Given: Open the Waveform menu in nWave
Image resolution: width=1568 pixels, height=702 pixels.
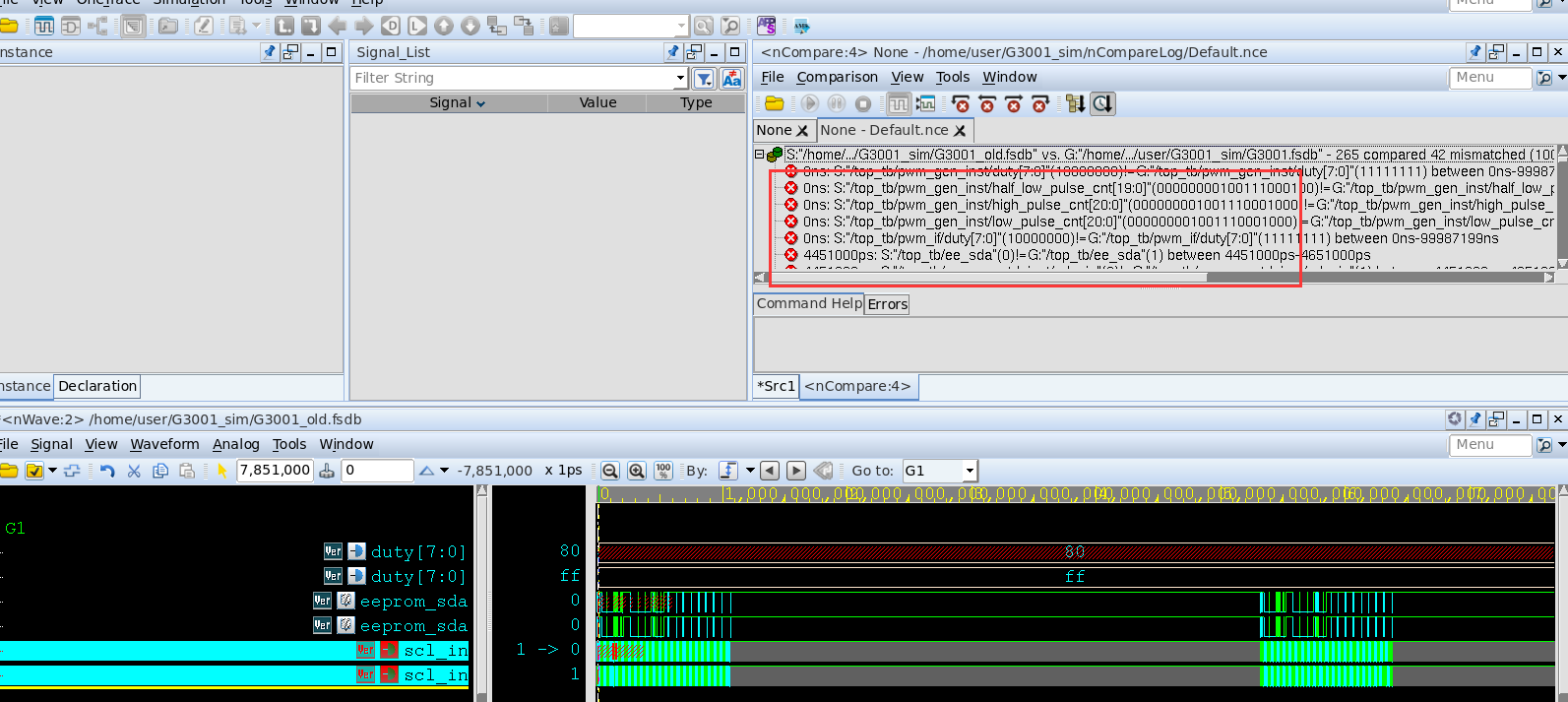Looking at the screenshot, I should point(164,444).
